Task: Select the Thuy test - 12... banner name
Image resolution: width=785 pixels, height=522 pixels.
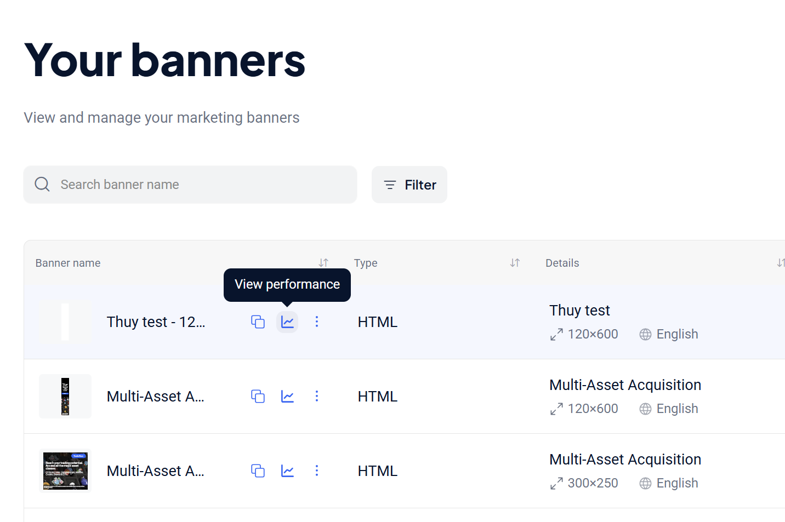Action: [x=156, y=322]
